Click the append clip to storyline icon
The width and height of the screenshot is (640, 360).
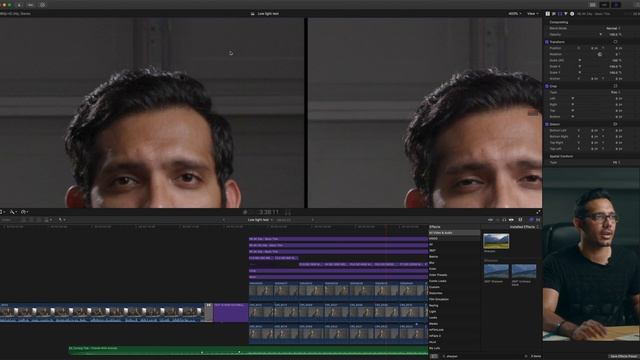39,220
